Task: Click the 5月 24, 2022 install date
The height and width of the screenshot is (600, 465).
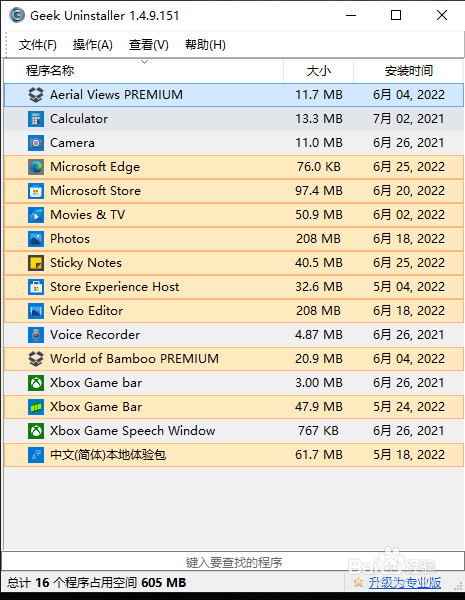Action: pos(409,407)
